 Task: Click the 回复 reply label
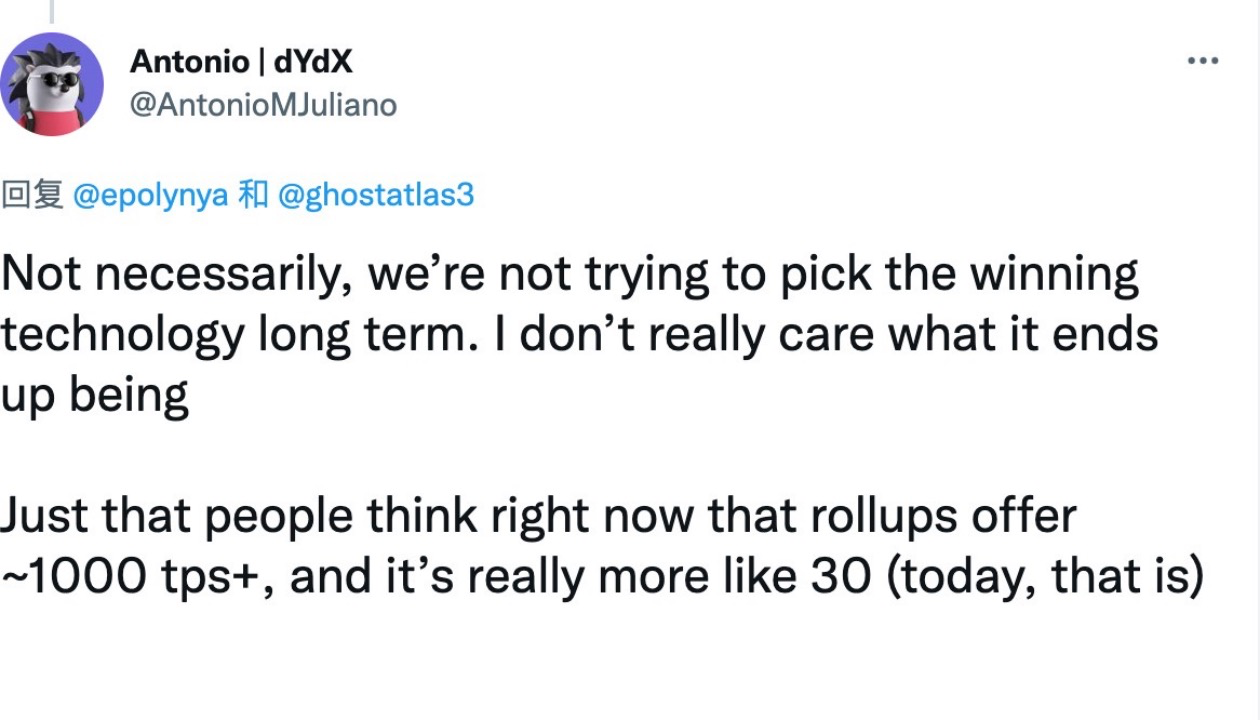(x=32, y=195)
